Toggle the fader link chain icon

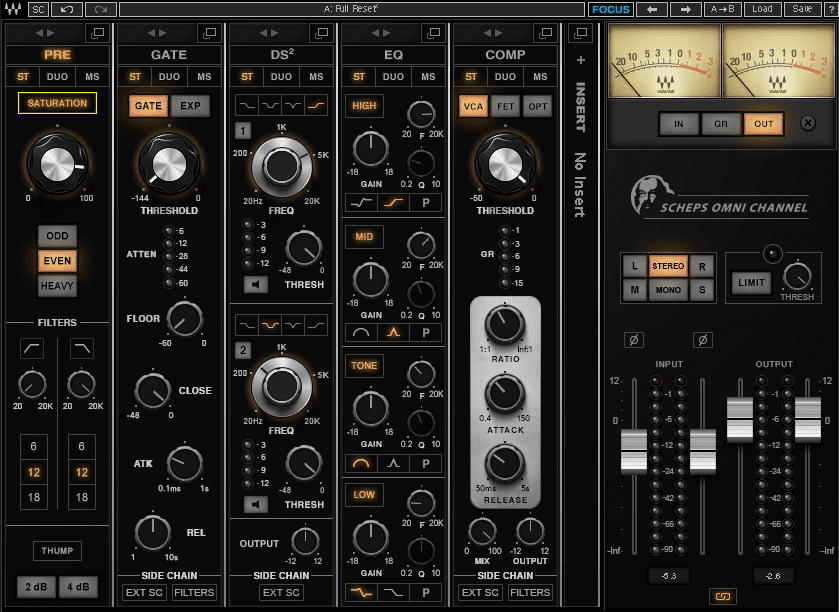point(722,596)
